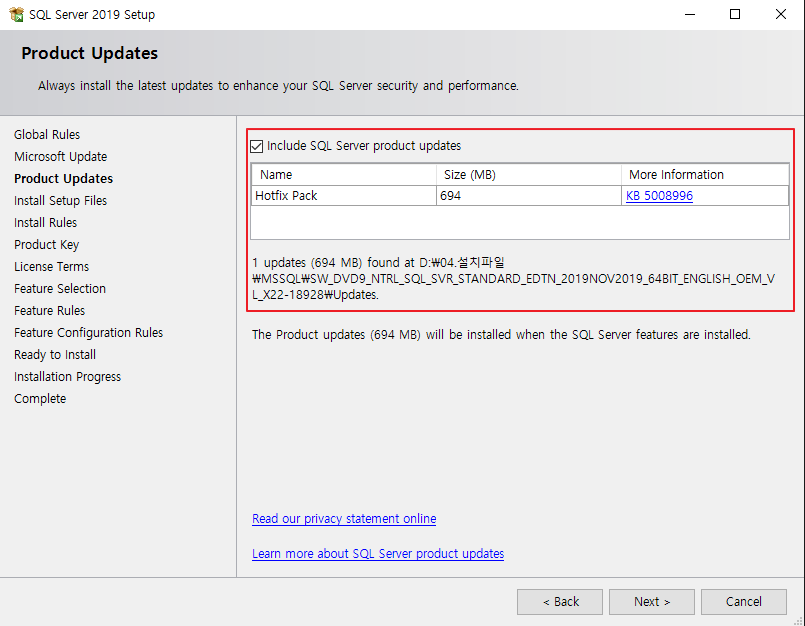
Task: Select Product Key step in sidebar
Action: pyautogui.click(x=46, y=245)
